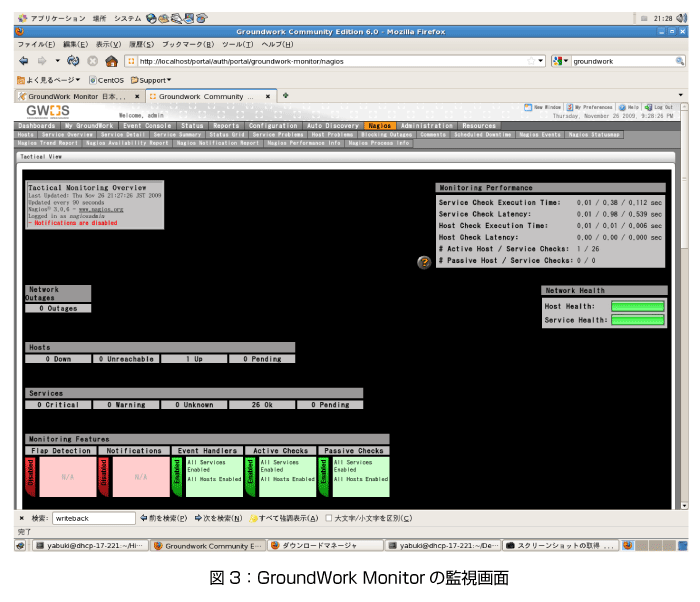Reload the page with the refresh icon
This screenshot has width=700, height=602.
[73, 61]
